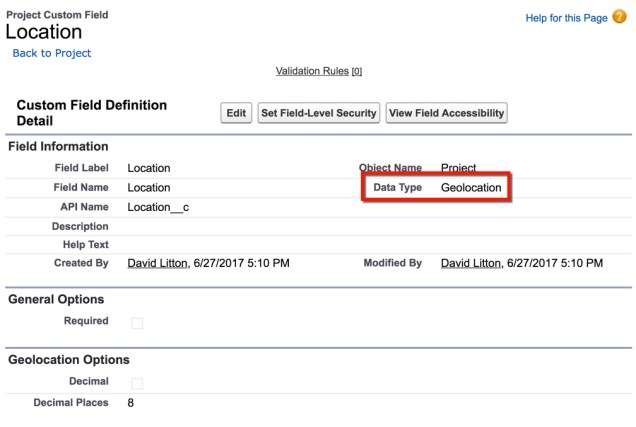Click the large Location page title
This screenshot has width=636, height=427.
point(43,32)
